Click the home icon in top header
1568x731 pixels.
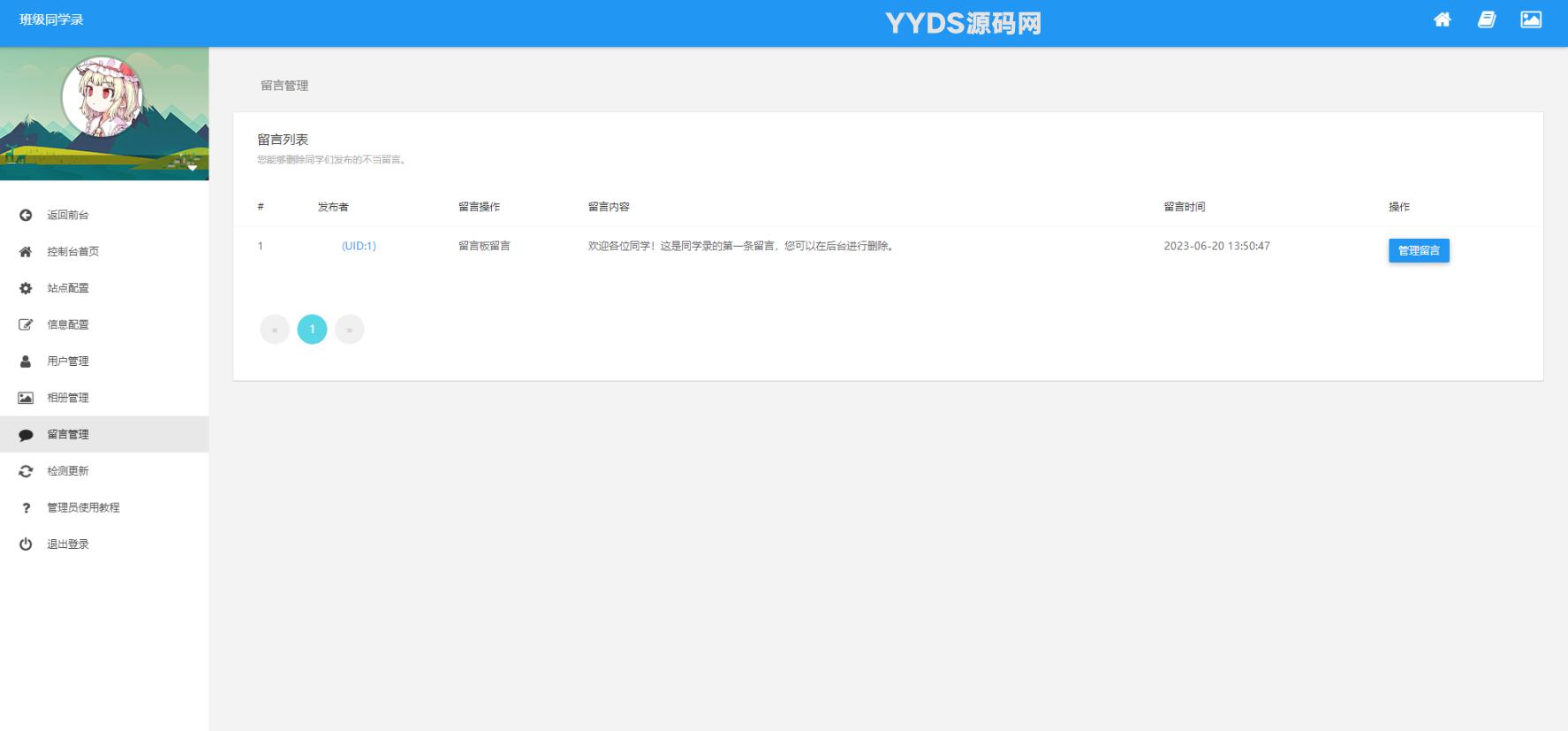click(1442, 19)
